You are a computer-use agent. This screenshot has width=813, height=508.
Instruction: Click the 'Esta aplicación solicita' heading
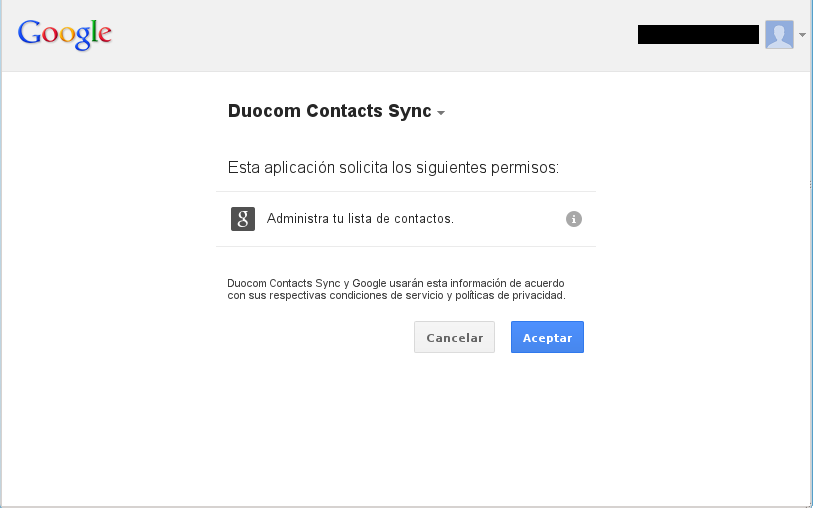(393, 167)
